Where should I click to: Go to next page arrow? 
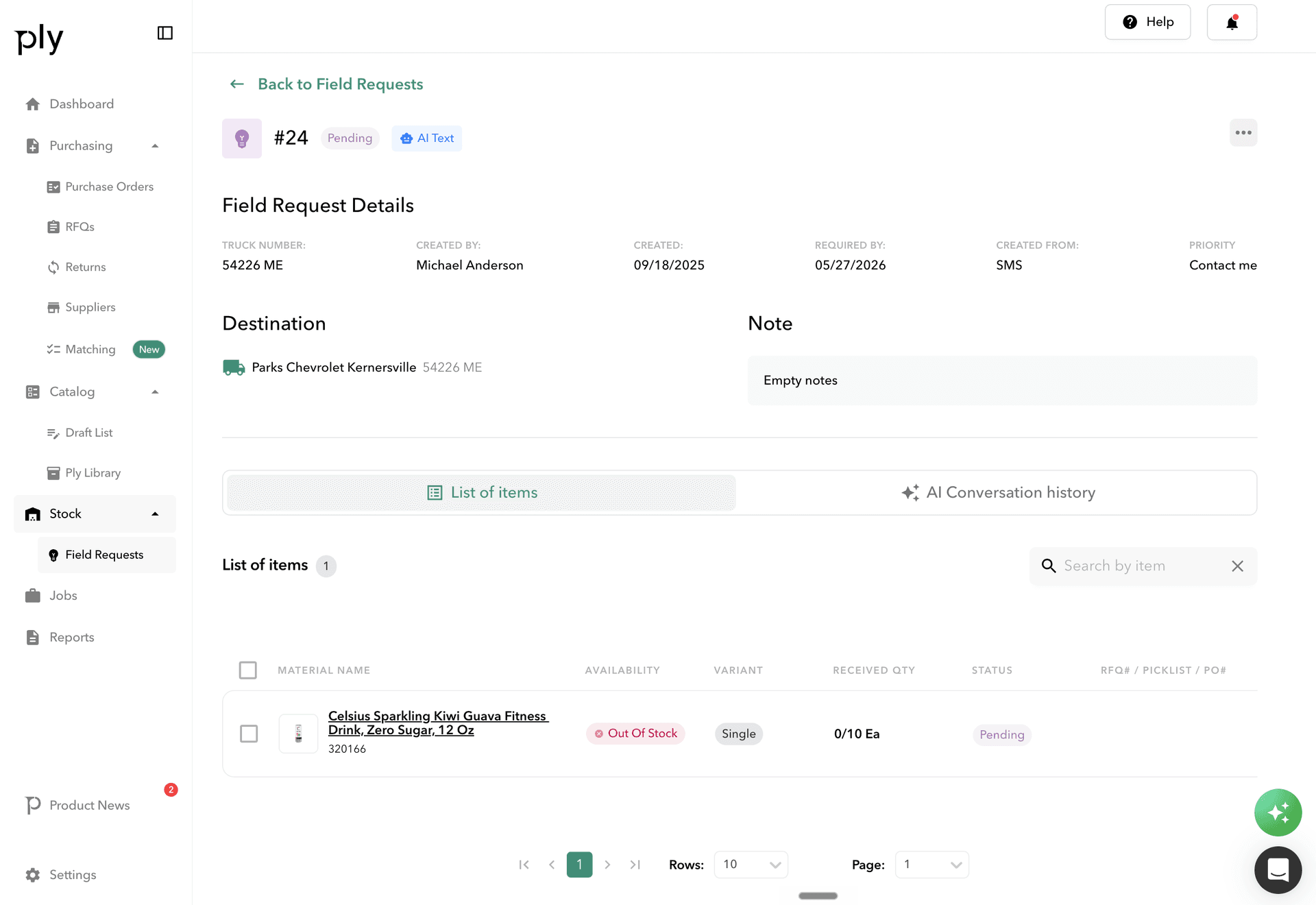click(607, 865)
